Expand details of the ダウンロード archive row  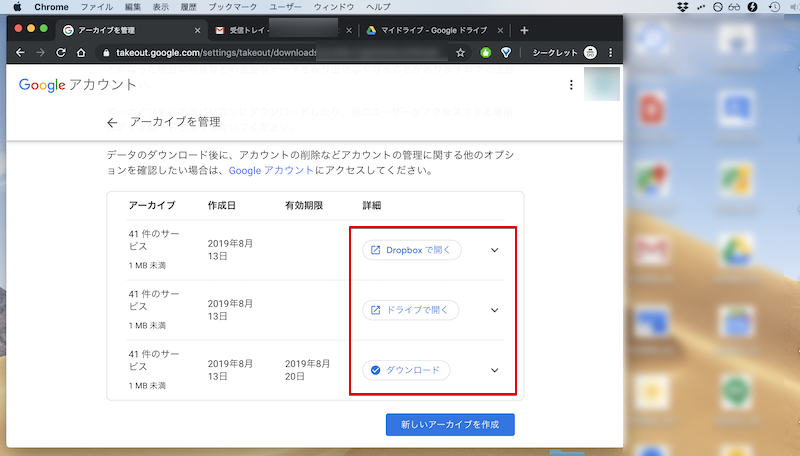[x=494, y=370]
